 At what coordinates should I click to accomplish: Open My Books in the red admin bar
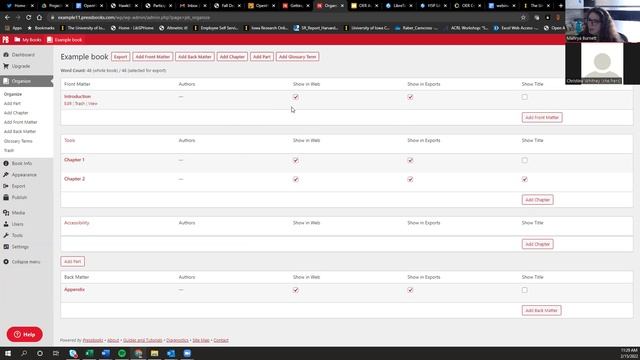pos(28,40)
